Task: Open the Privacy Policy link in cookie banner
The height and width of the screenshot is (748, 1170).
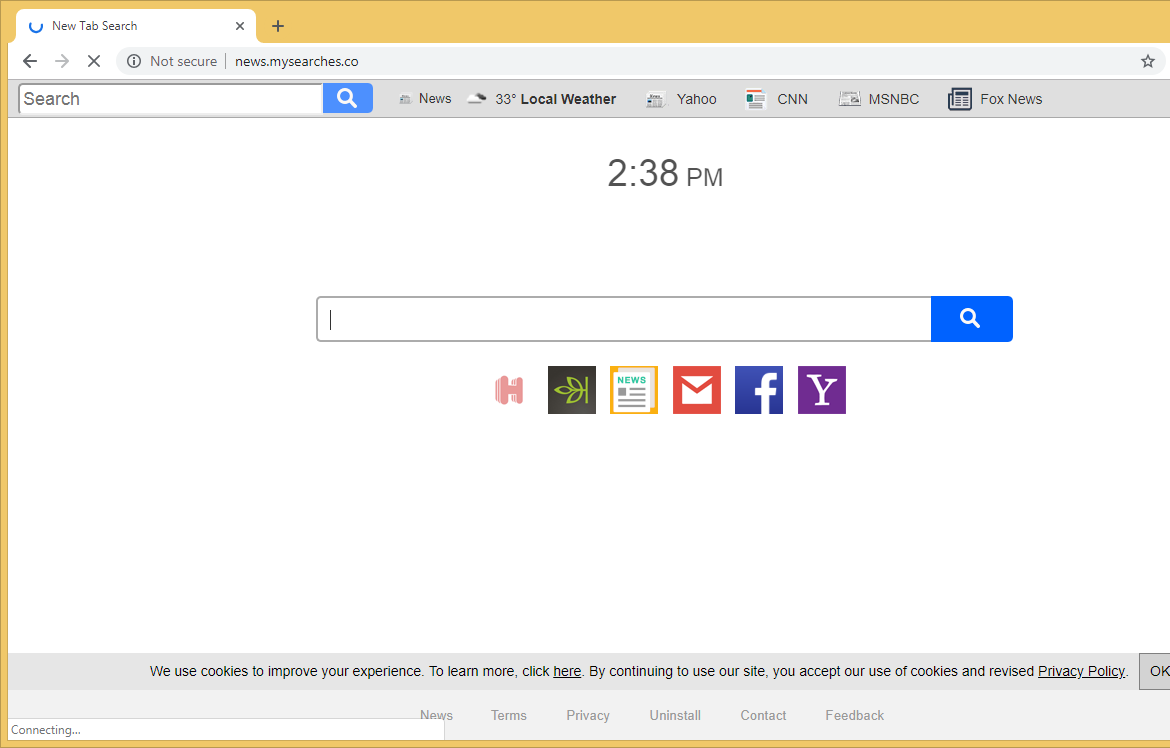Action: click(1081, 671)
